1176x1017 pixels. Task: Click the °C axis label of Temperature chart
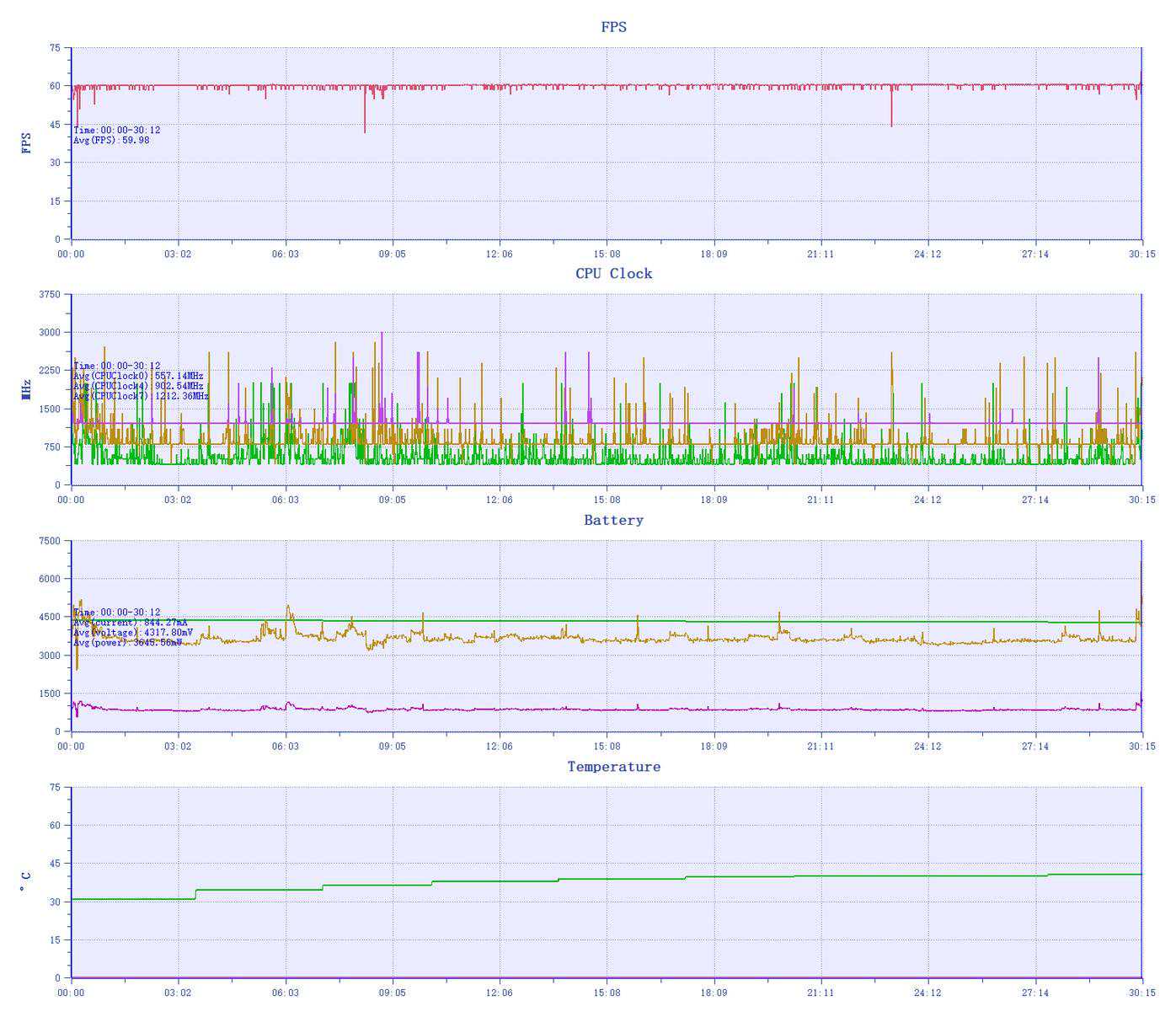[x=26, y=882]
